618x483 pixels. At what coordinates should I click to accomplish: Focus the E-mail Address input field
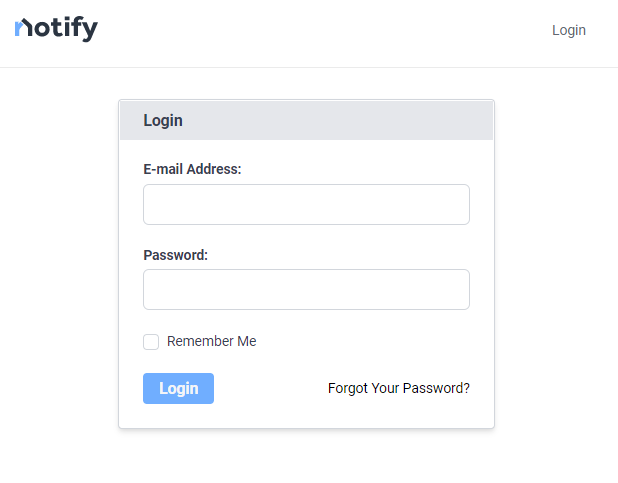[306, 204]
